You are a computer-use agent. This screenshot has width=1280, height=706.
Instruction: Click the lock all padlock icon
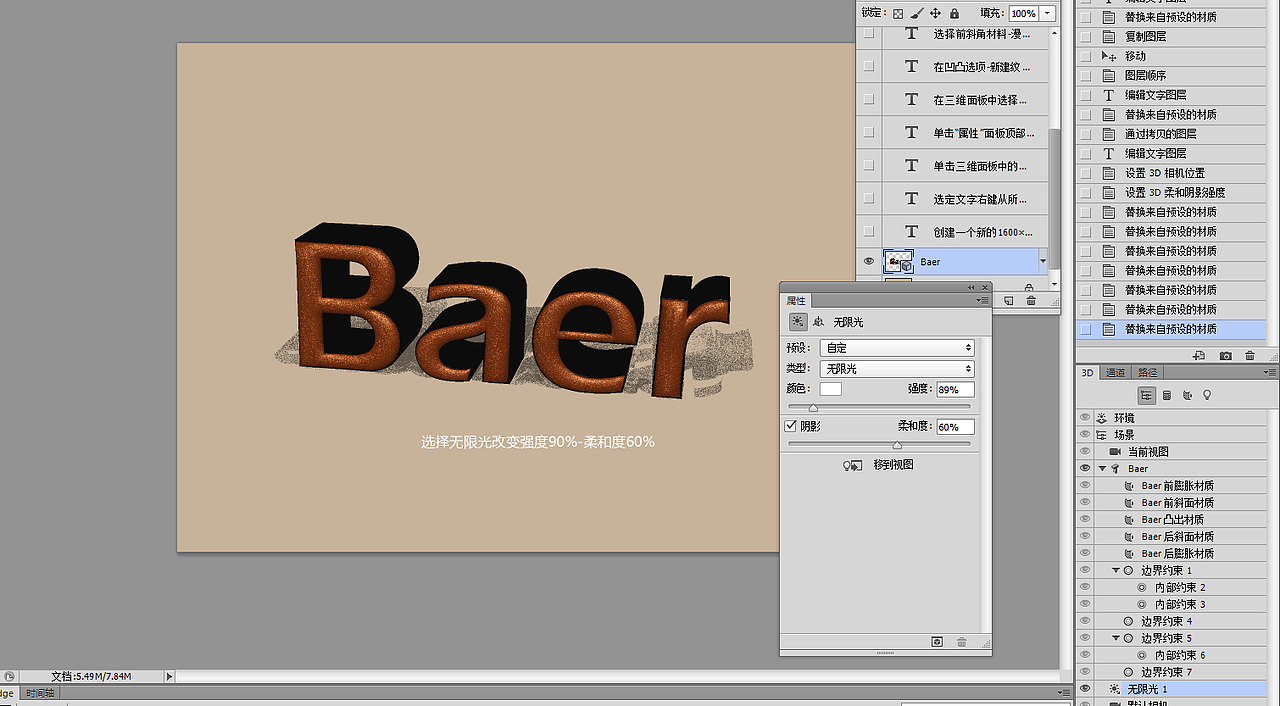tap(954, 13)
